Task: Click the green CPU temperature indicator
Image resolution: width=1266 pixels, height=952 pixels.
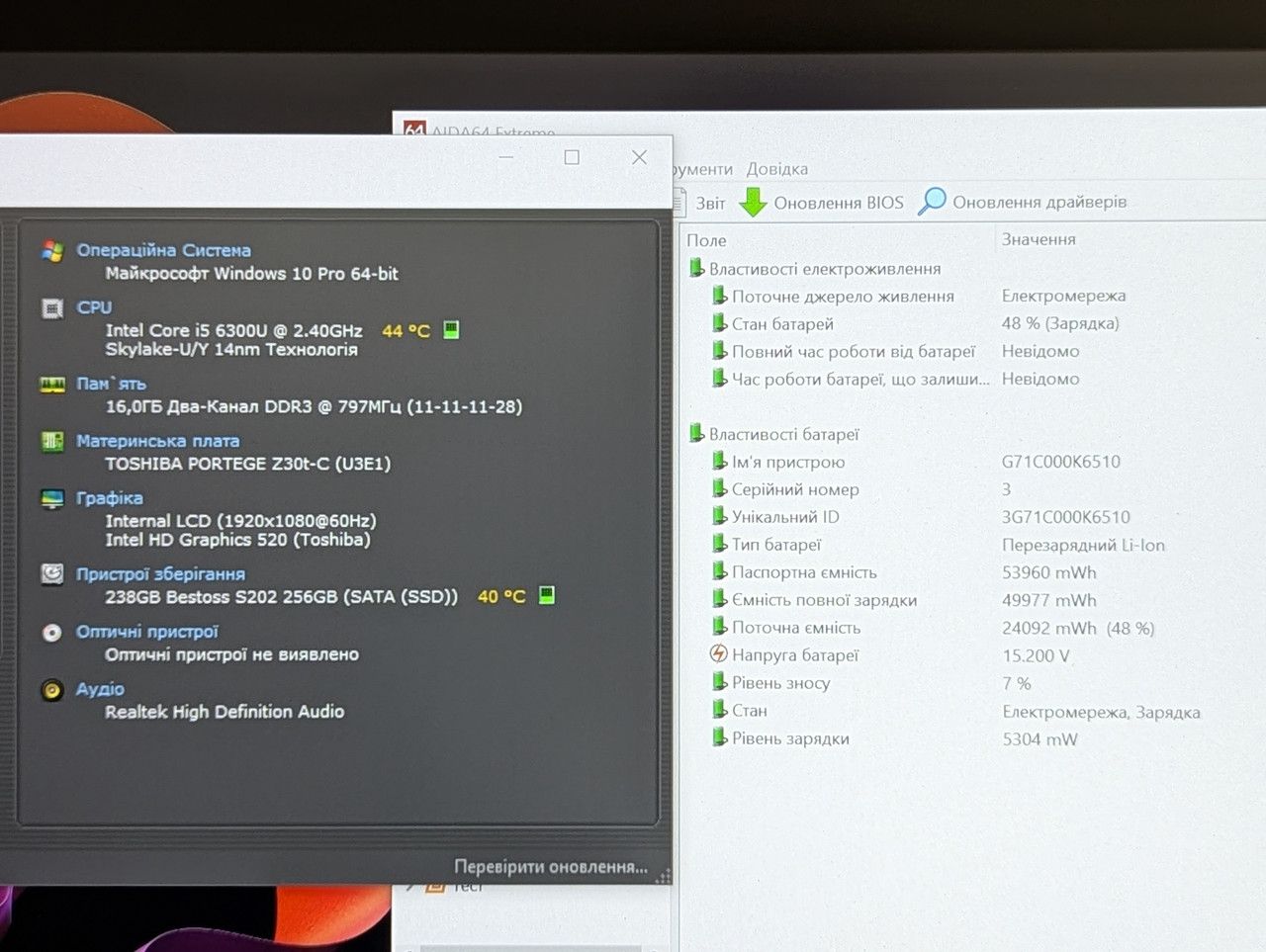Action: [x=451, y=329]
